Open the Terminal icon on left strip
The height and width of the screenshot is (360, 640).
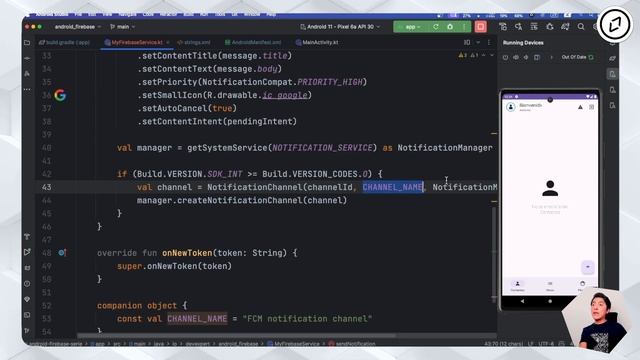pos(27,315)
